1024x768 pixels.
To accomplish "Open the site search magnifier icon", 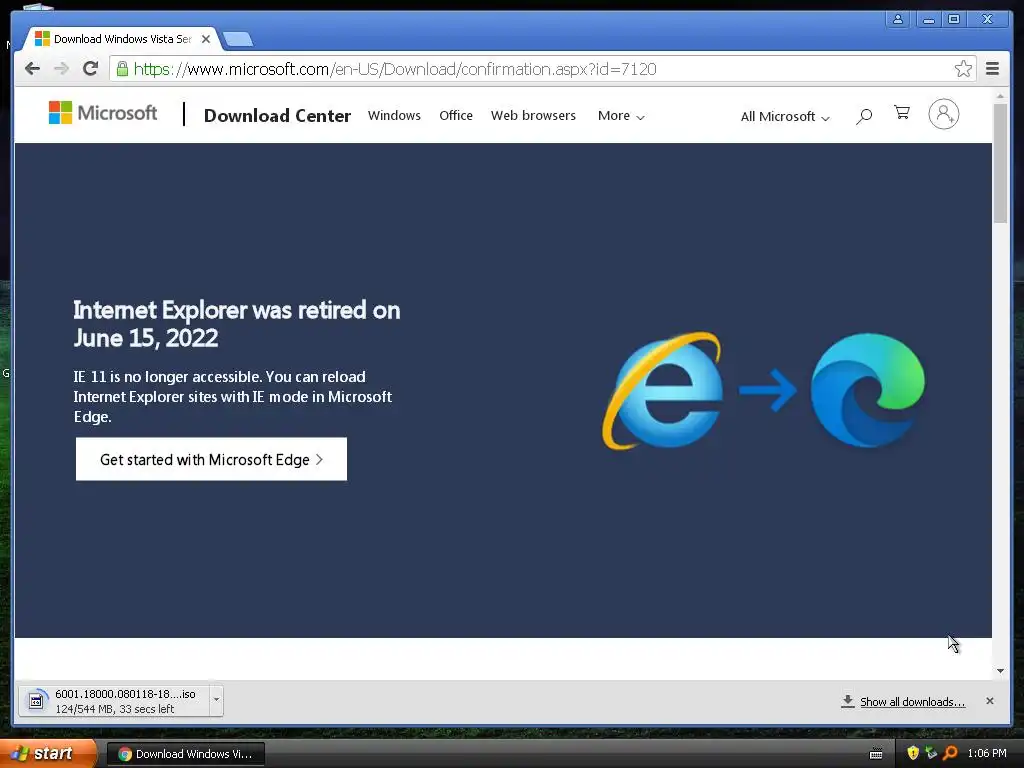I will pyautogui.click(x=863, y=116).
